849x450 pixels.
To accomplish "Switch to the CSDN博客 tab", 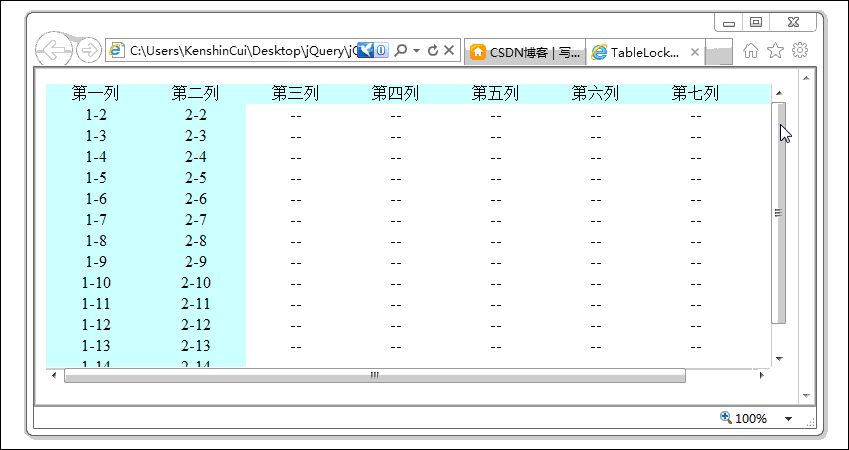I will 523,52.
